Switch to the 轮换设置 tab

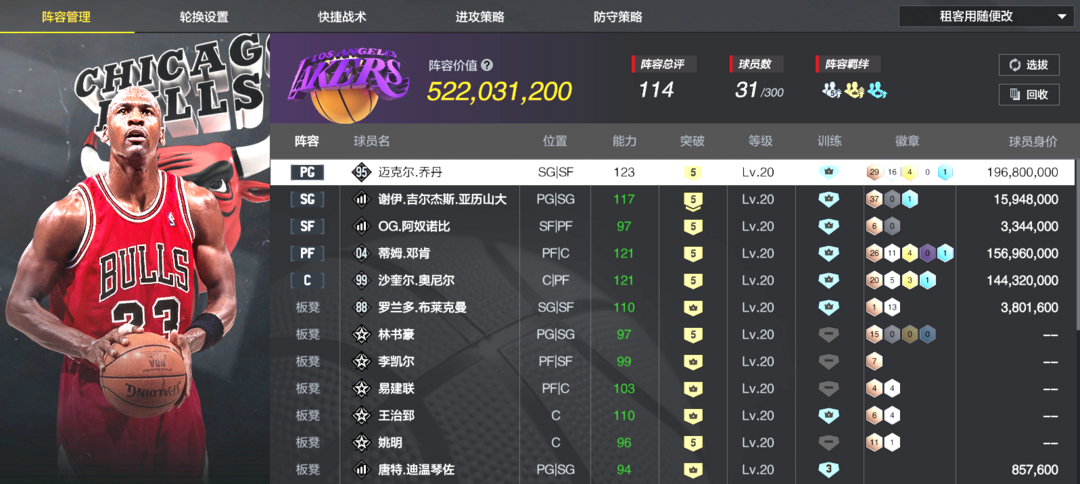[x=204, y=17]
